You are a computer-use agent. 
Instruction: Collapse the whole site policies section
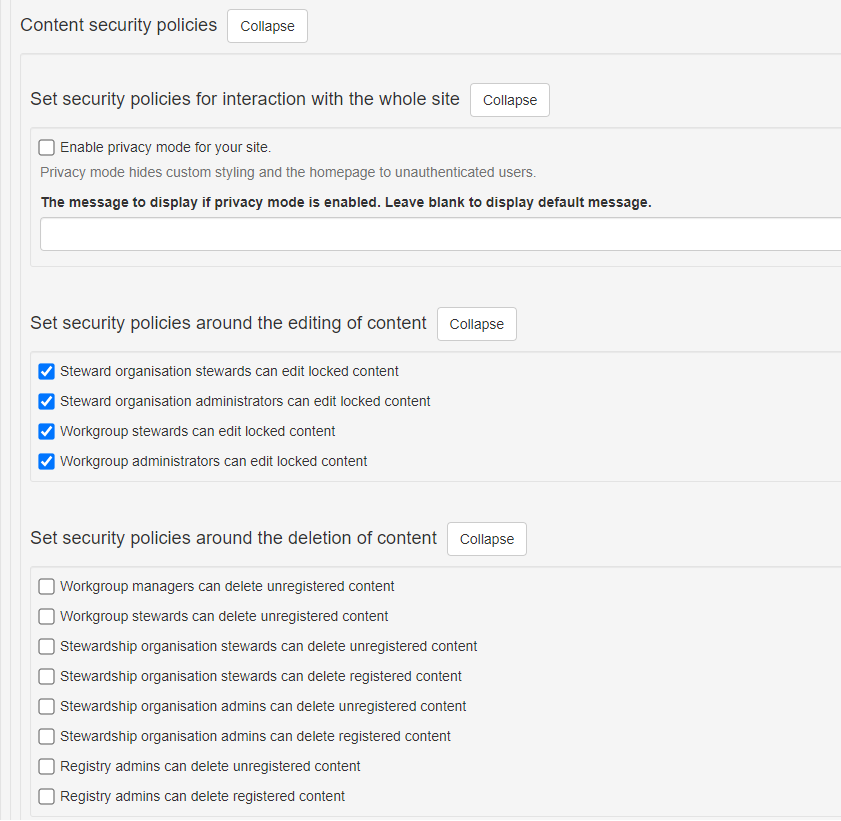(510, 100)
